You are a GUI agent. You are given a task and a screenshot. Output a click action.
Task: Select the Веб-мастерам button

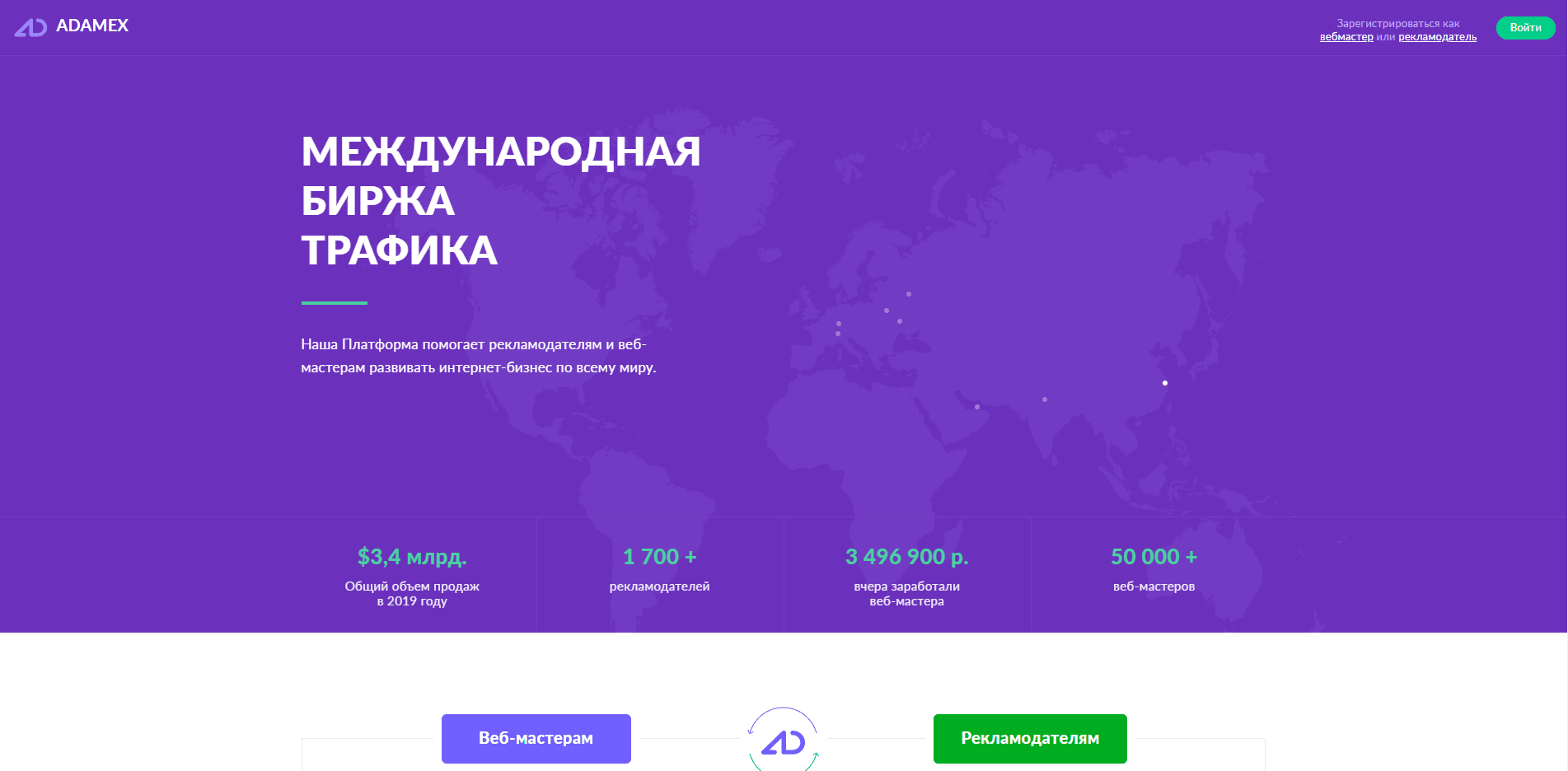(536, 738)
